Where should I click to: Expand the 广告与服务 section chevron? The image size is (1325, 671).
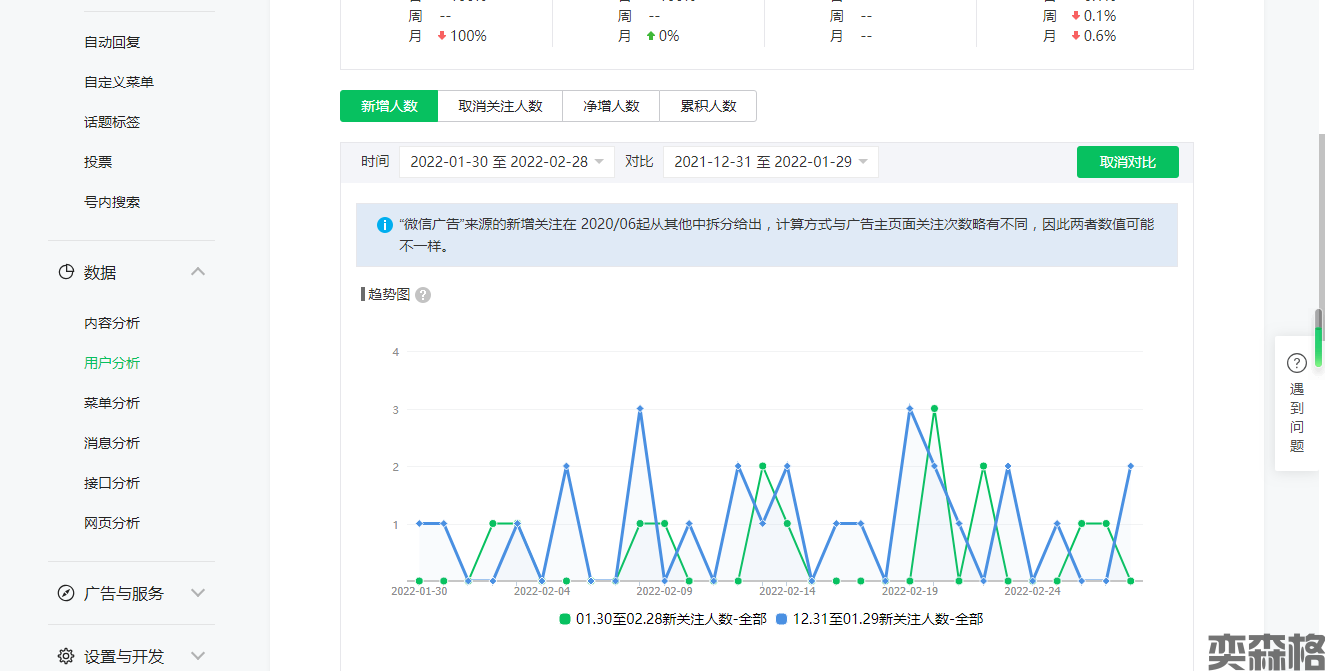click(198, 593)
